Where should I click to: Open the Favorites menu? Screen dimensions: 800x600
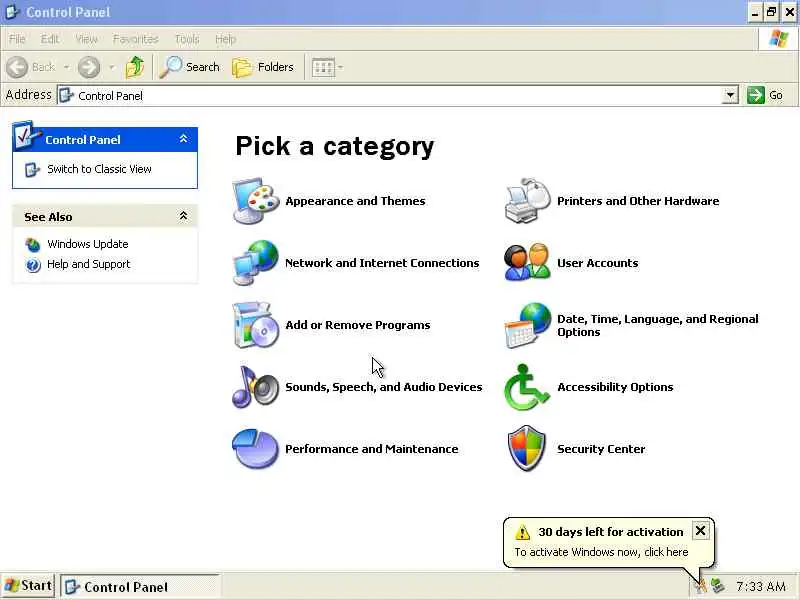[136, 39]
